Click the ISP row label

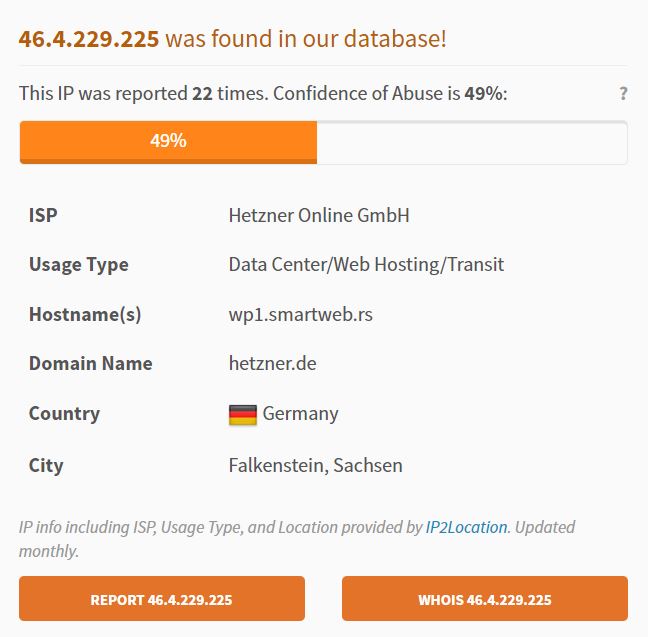43,215
